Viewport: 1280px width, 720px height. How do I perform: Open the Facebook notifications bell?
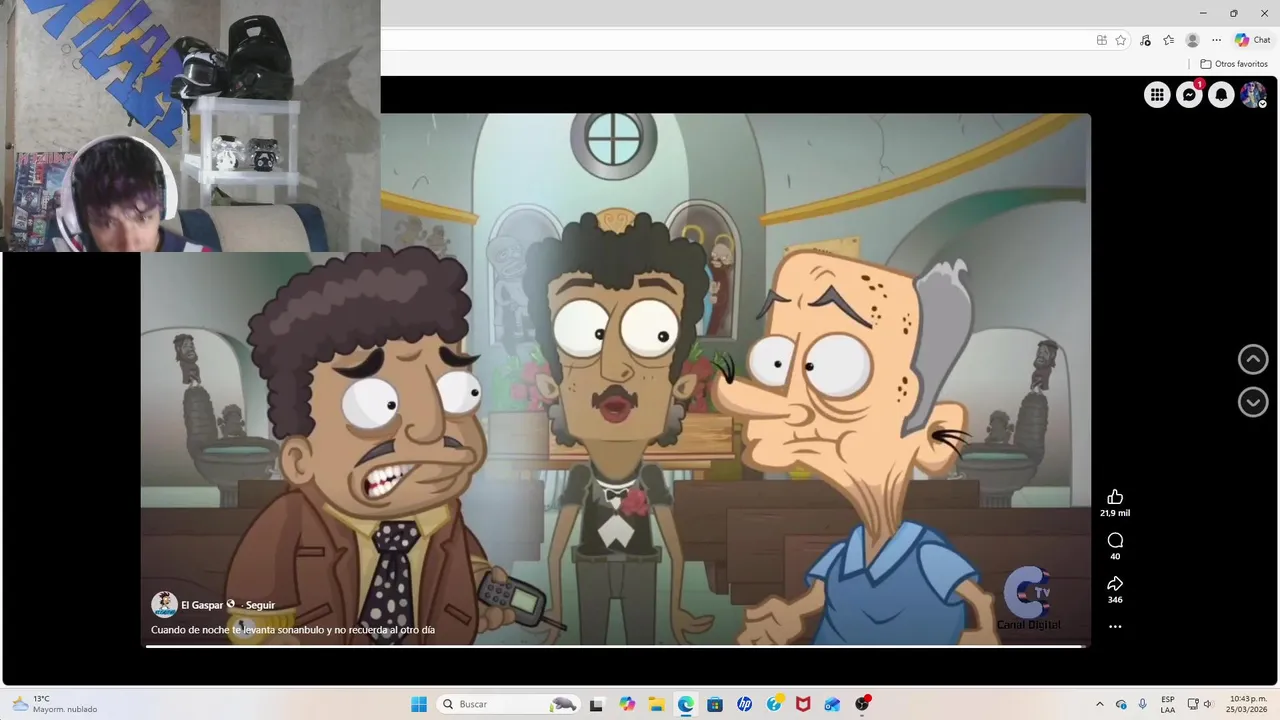click(x=1221, y=95)
